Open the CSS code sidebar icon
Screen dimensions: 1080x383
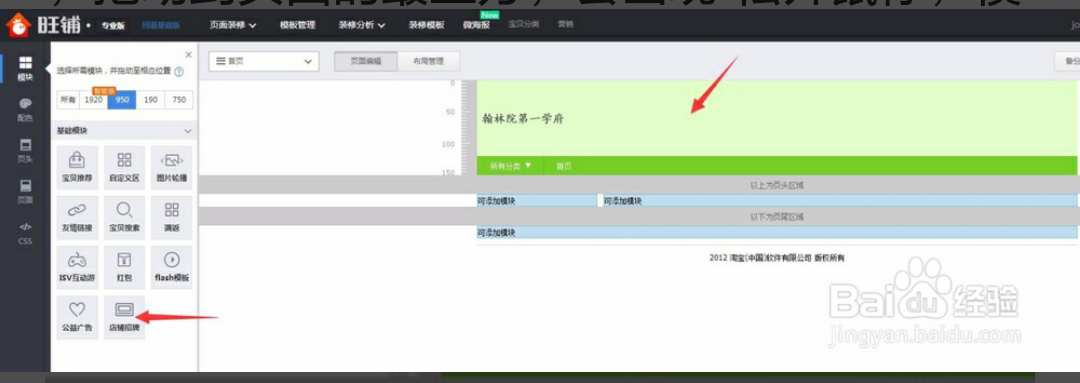pyautogui.click(x=25, y=233)
